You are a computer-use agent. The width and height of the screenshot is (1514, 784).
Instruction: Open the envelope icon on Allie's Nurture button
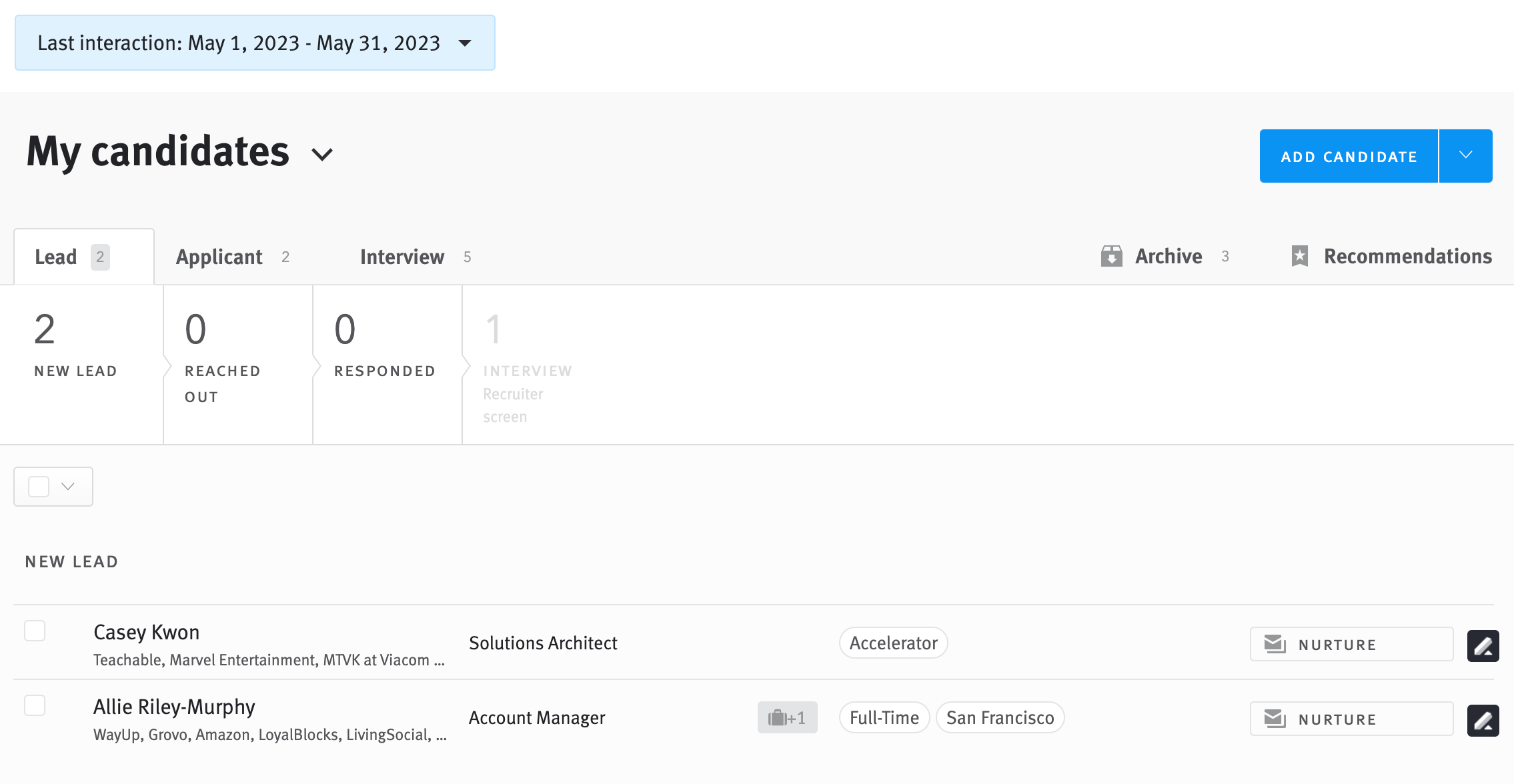[x=1274, y=719]
